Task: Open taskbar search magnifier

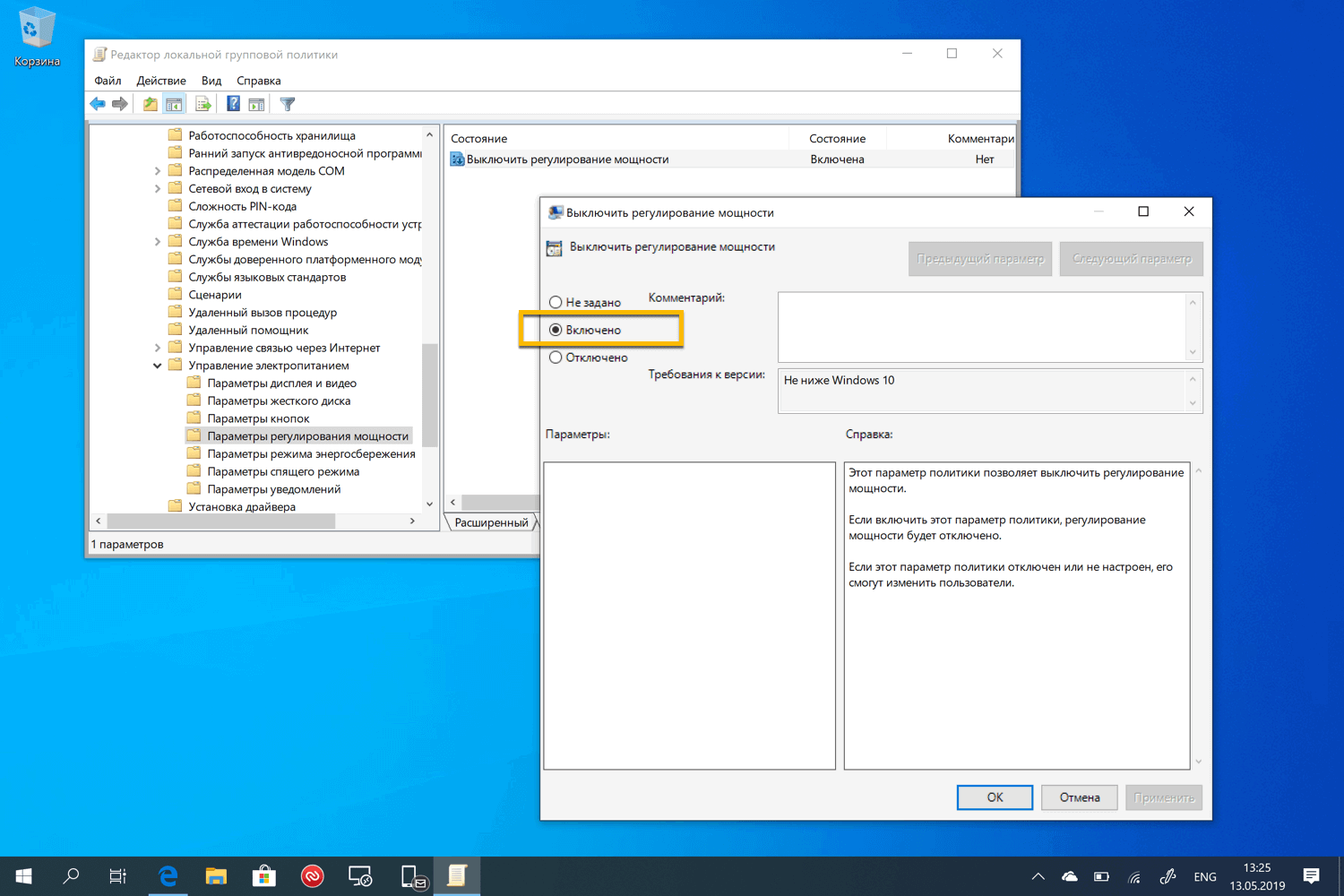Action: [71, 876]
